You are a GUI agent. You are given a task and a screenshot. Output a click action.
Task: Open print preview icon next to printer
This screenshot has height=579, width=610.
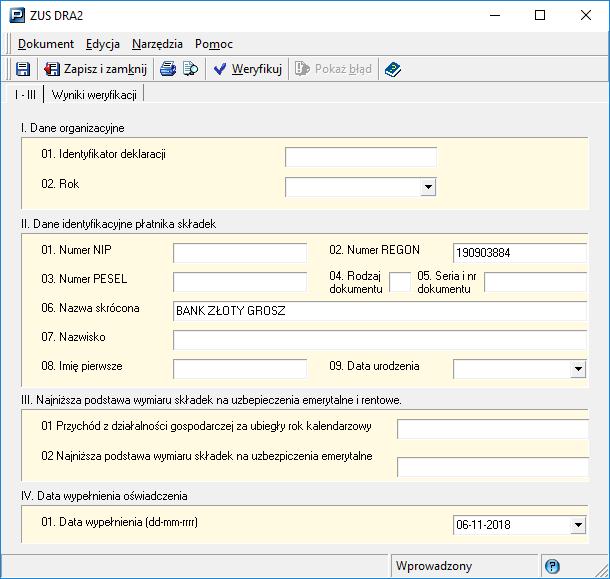pyautogui.click(x=190, y=69)
